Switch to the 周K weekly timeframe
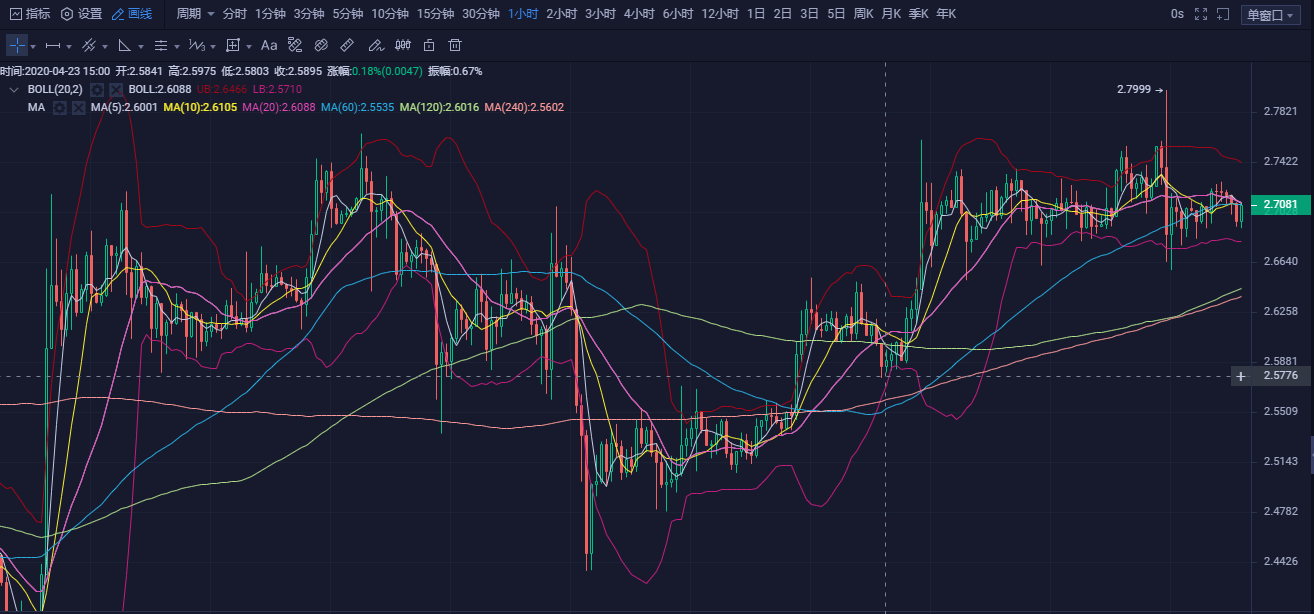Screen dimensions: 1314x614 (863, 14)
